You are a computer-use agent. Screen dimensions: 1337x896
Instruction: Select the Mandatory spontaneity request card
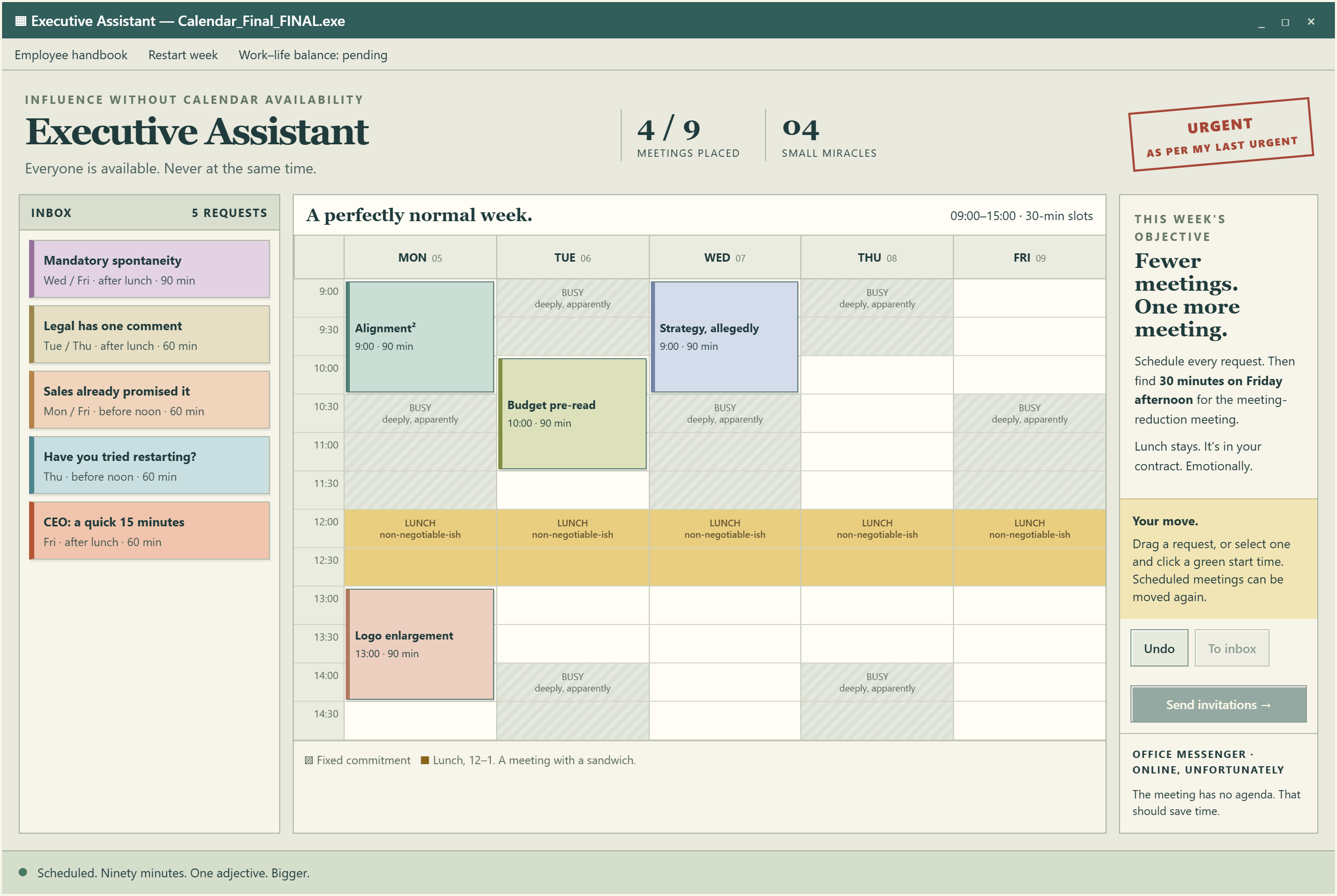tap(149, 269)
